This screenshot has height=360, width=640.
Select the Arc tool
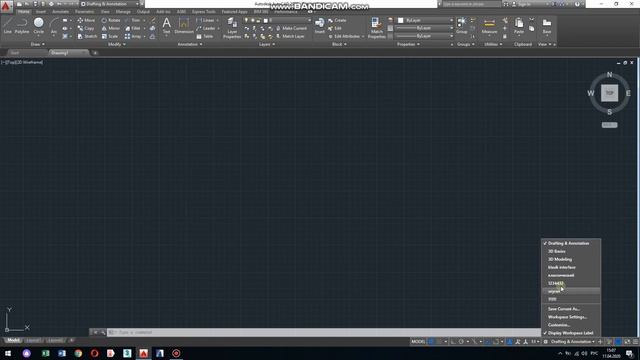tap(53, 26)
